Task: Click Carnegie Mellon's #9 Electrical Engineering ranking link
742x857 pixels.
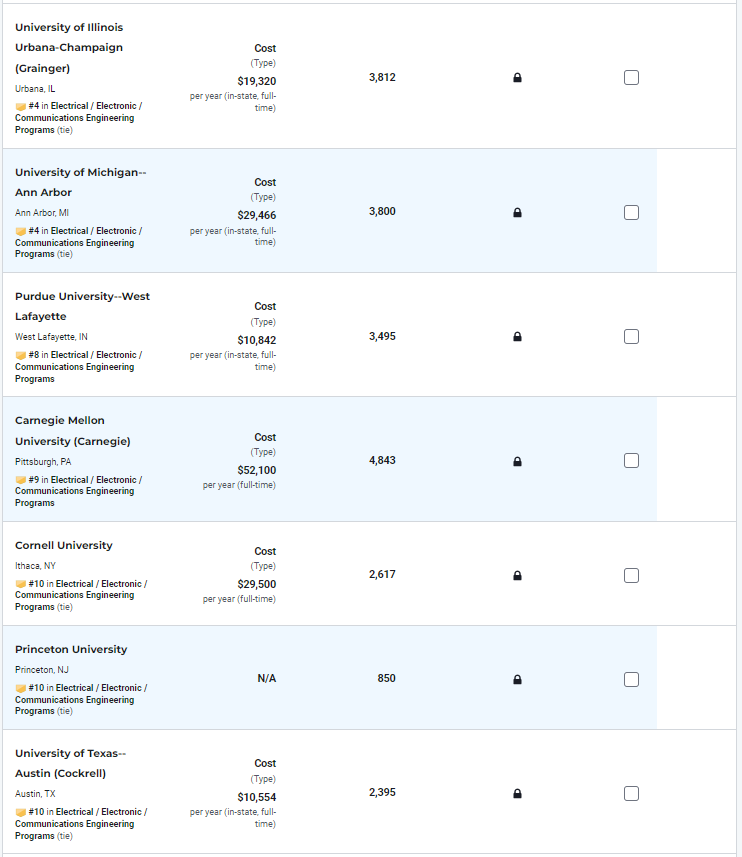Action: (x=78, y=491)
